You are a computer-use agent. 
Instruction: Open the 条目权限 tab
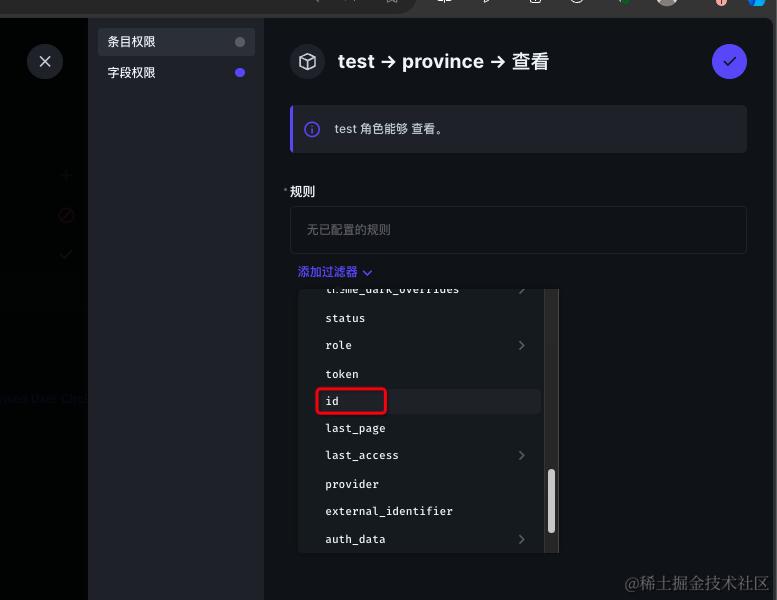(x=176, y=42)
